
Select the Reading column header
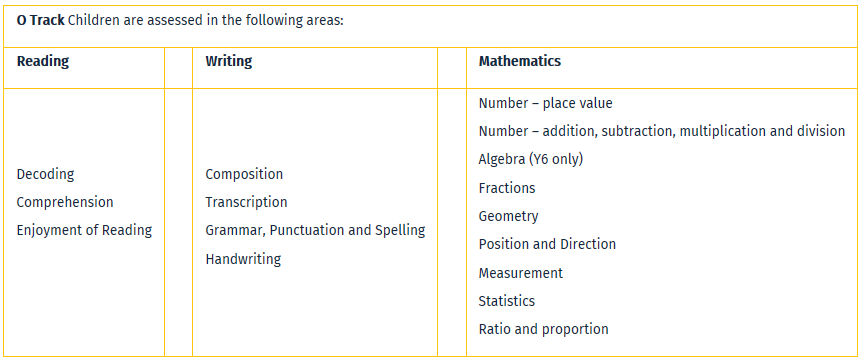[x=43, y=61]
